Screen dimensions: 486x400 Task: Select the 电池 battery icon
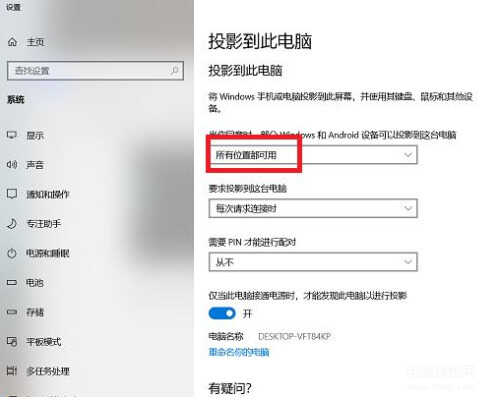(x=12, y=283)
